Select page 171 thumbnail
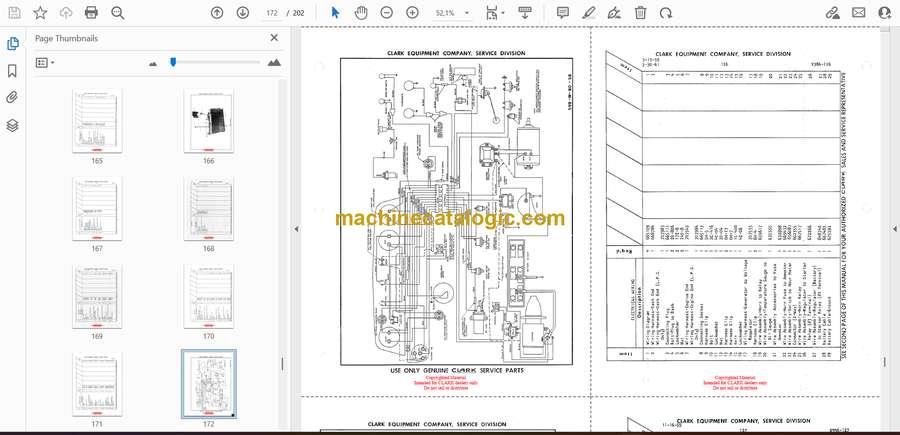 coord(97,384)
